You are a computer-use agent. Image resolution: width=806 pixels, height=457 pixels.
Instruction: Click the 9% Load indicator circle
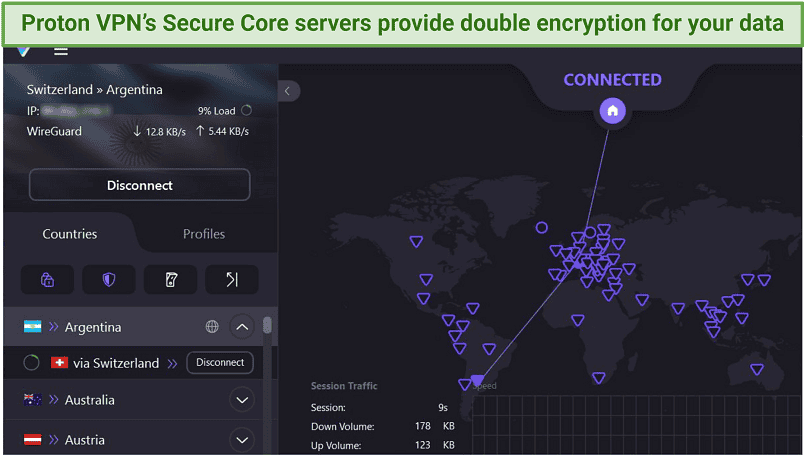247,110
